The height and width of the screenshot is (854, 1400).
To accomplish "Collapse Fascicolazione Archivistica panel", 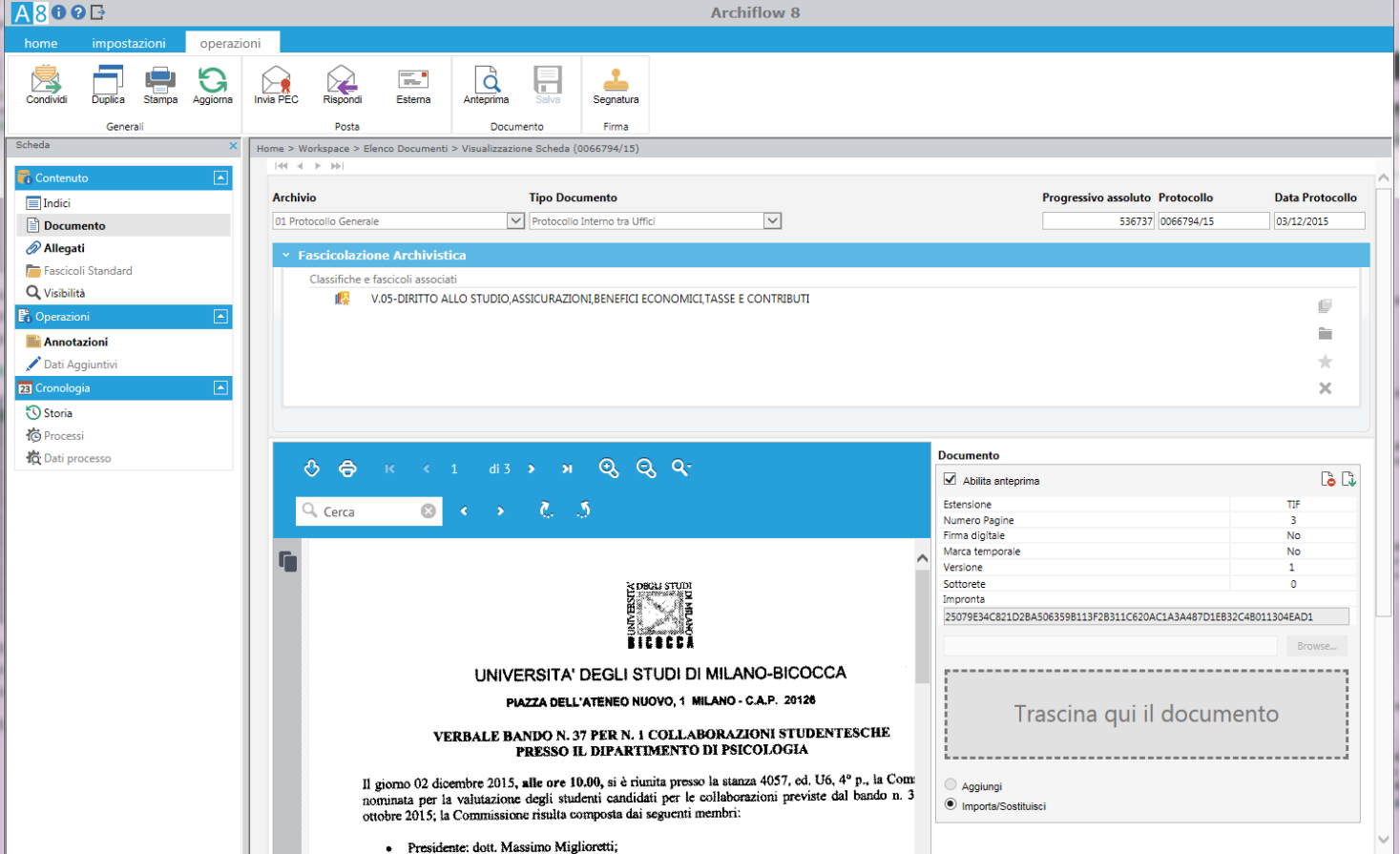I will click(285, 255).
